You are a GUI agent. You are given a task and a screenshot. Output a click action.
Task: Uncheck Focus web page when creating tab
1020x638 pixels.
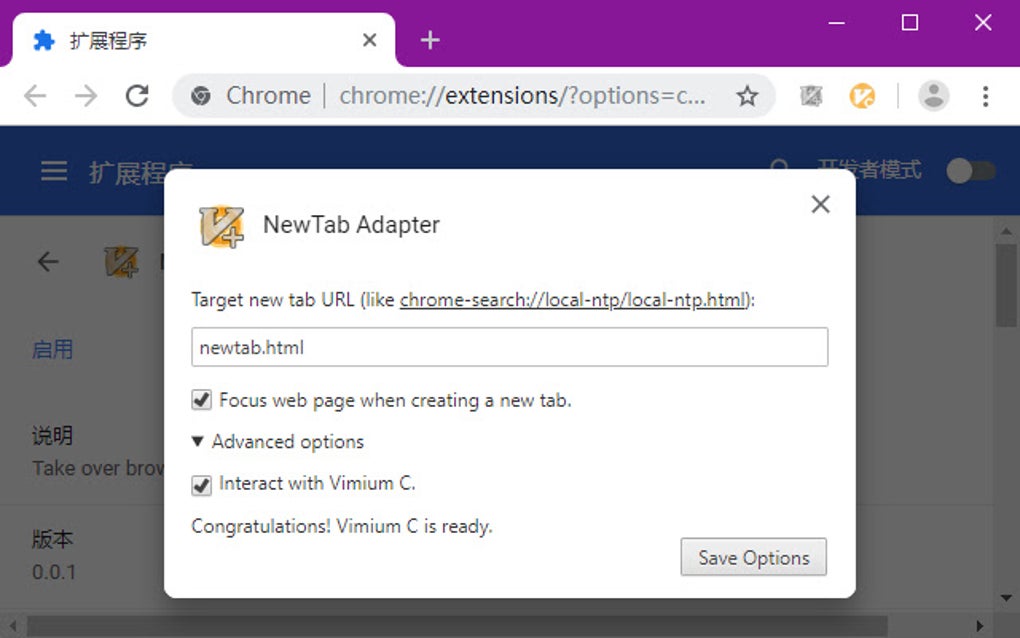[x=201, y=399]
